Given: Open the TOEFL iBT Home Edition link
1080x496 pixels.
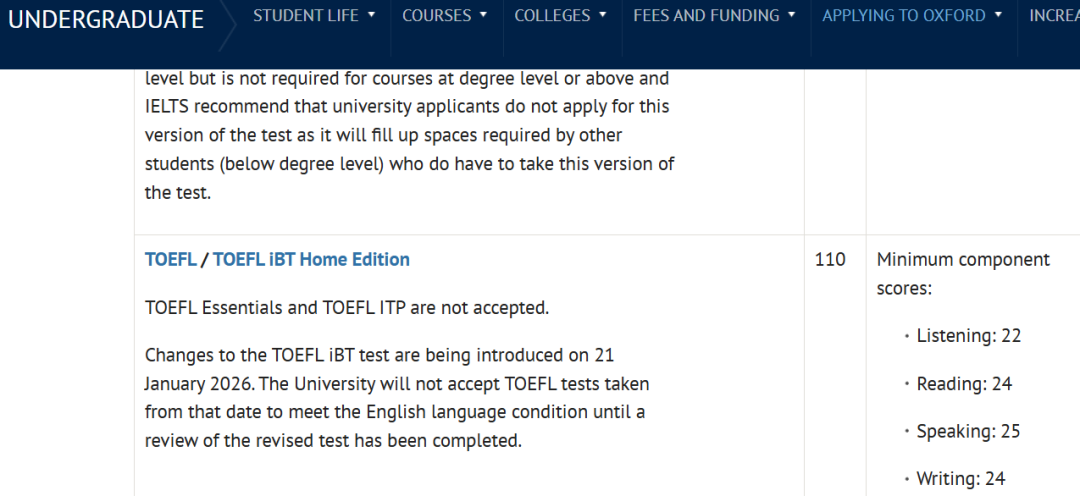Looking at the screenshot, I should click(x=311, y=259).
